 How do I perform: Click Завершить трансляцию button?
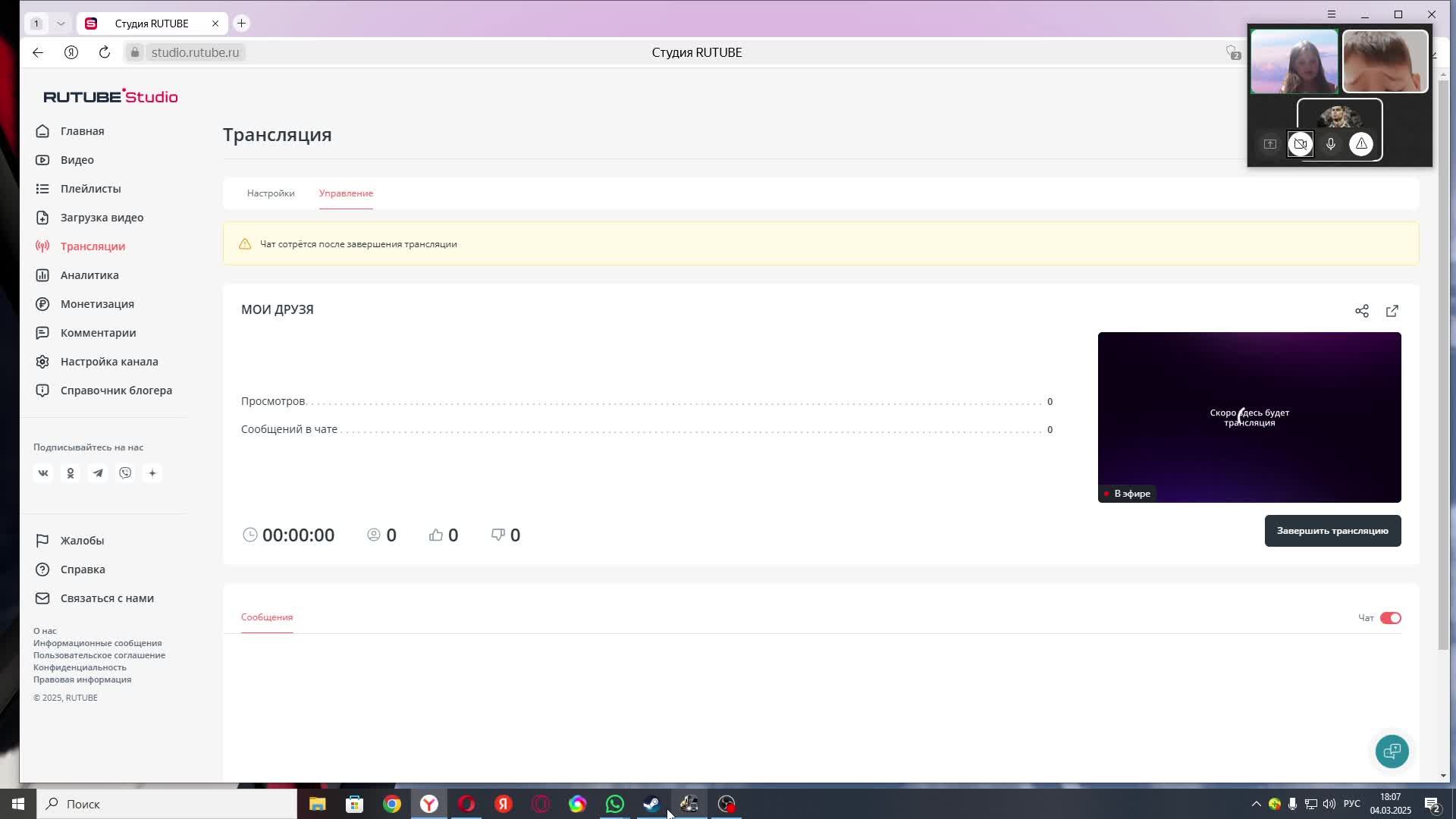1332,531
